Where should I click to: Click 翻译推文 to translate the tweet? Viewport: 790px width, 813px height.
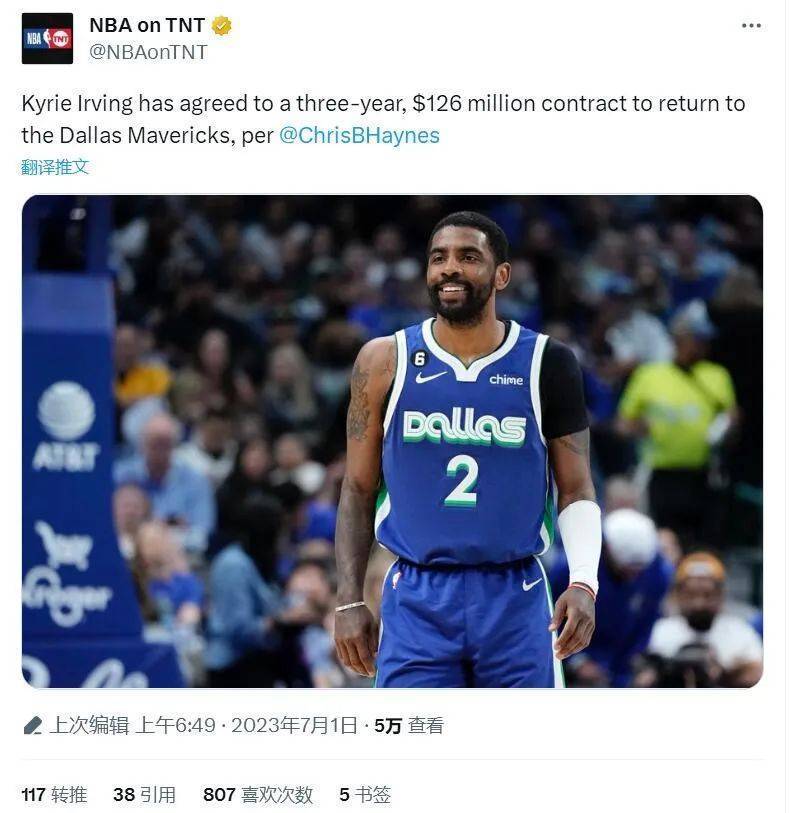[55, 167]
